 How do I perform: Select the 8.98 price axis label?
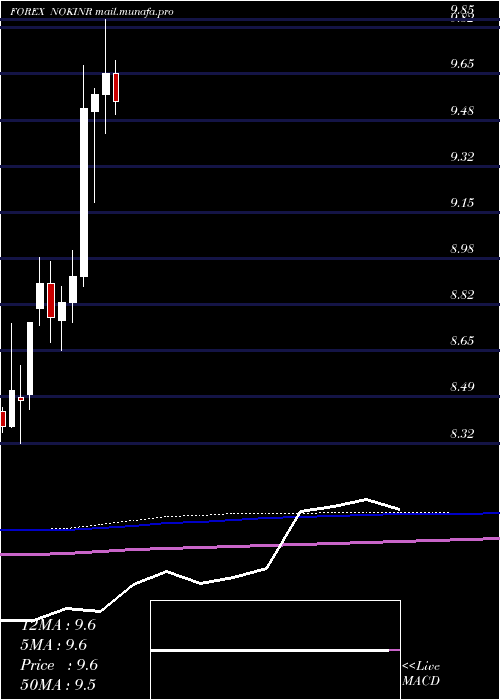click(x=462, y=249)
